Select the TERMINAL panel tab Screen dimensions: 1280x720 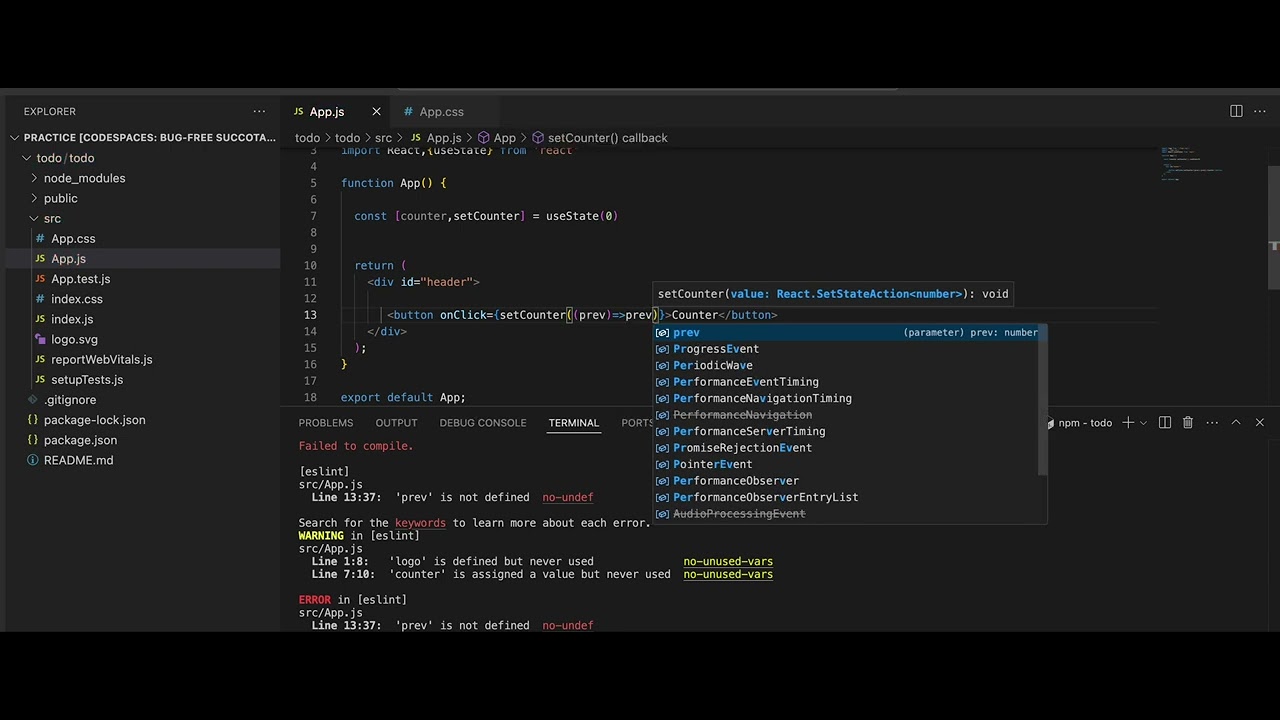click(574, 423)
